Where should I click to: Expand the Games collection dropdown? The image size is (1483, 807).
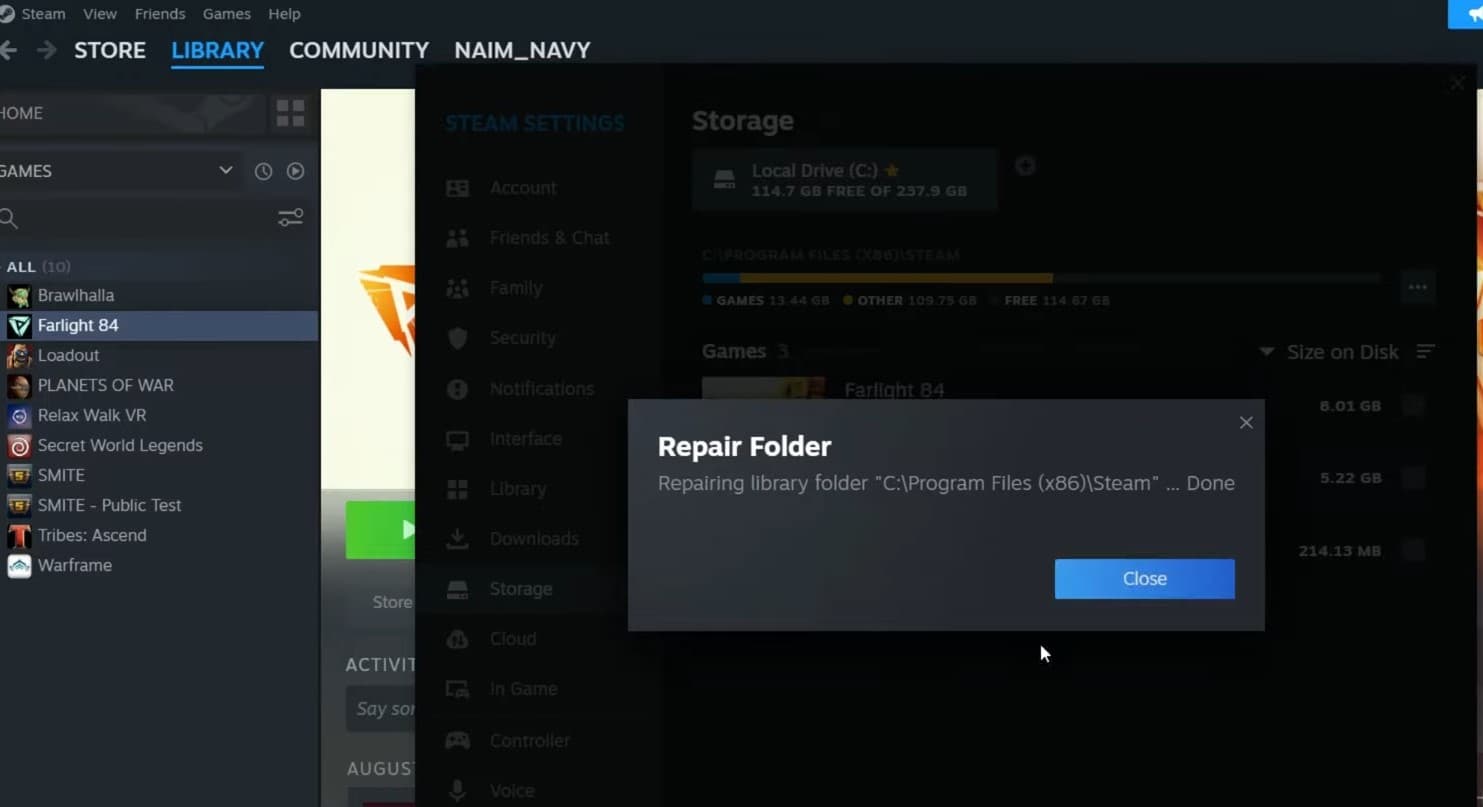point(226,171)
